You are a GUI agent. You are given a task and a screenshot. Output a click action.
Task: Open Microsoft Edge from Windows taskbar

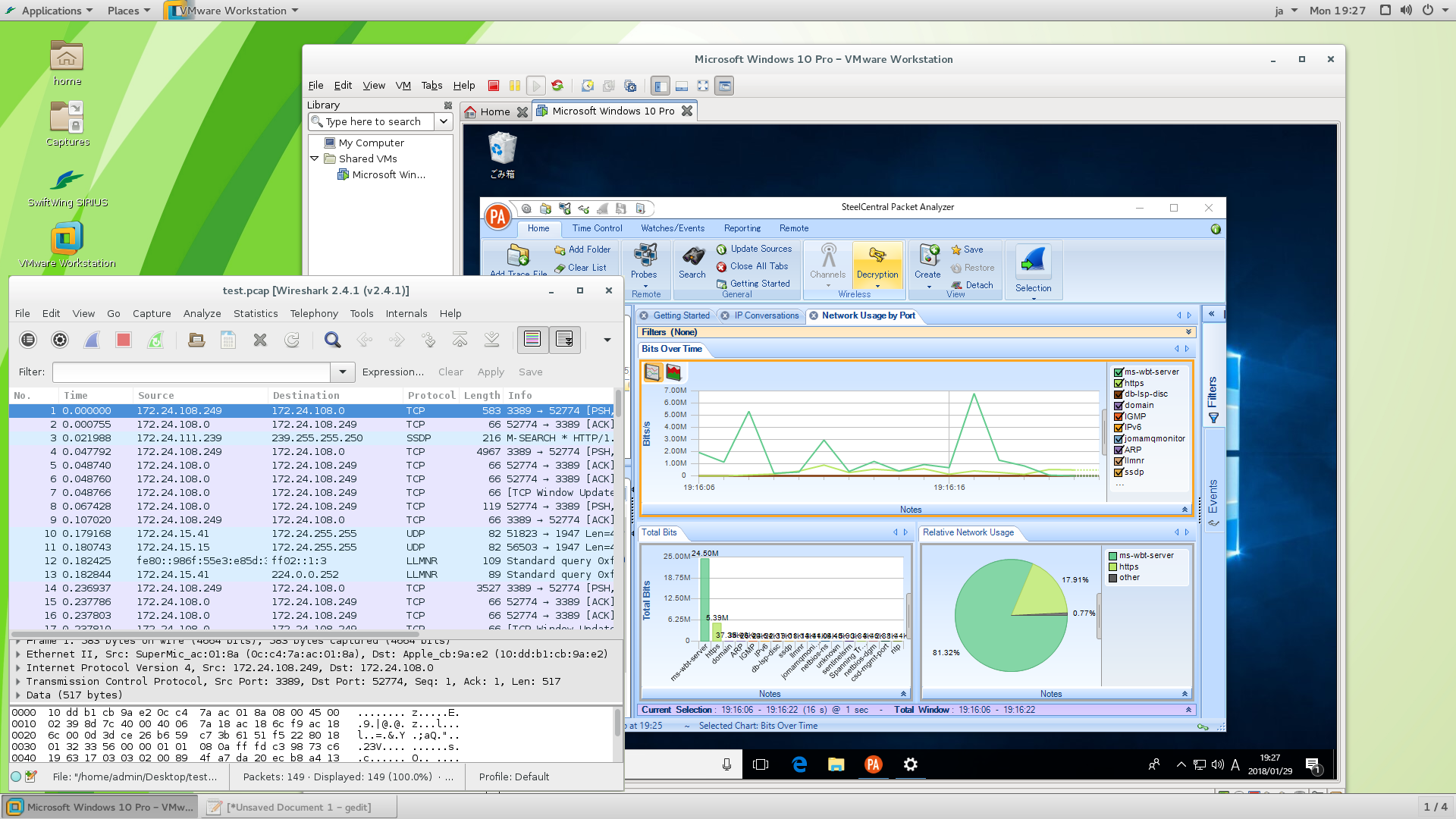[x=799, y=764]
